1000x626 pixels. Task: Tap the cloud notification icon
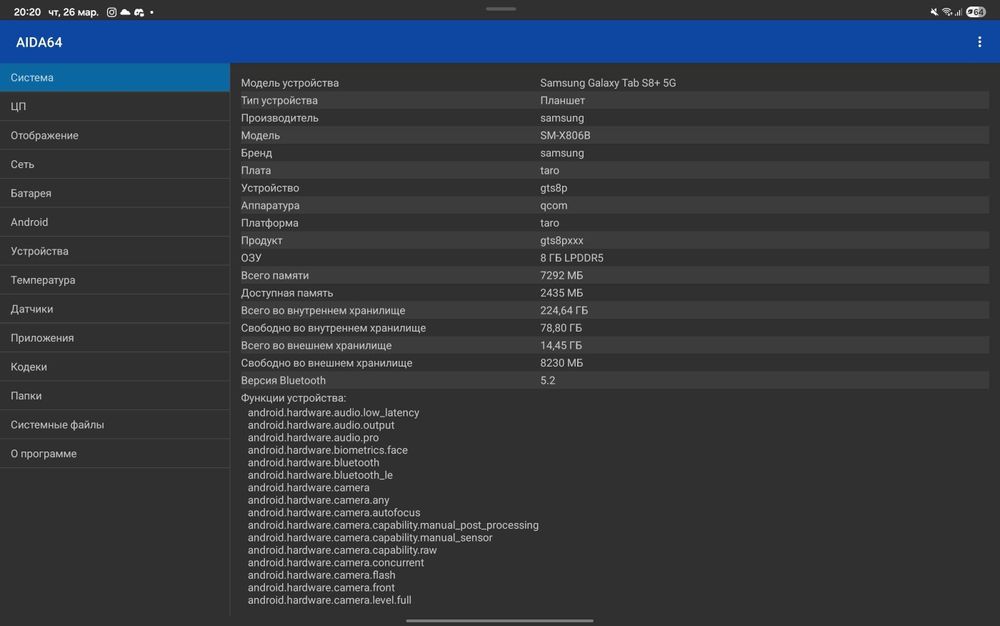click(125, 12)
